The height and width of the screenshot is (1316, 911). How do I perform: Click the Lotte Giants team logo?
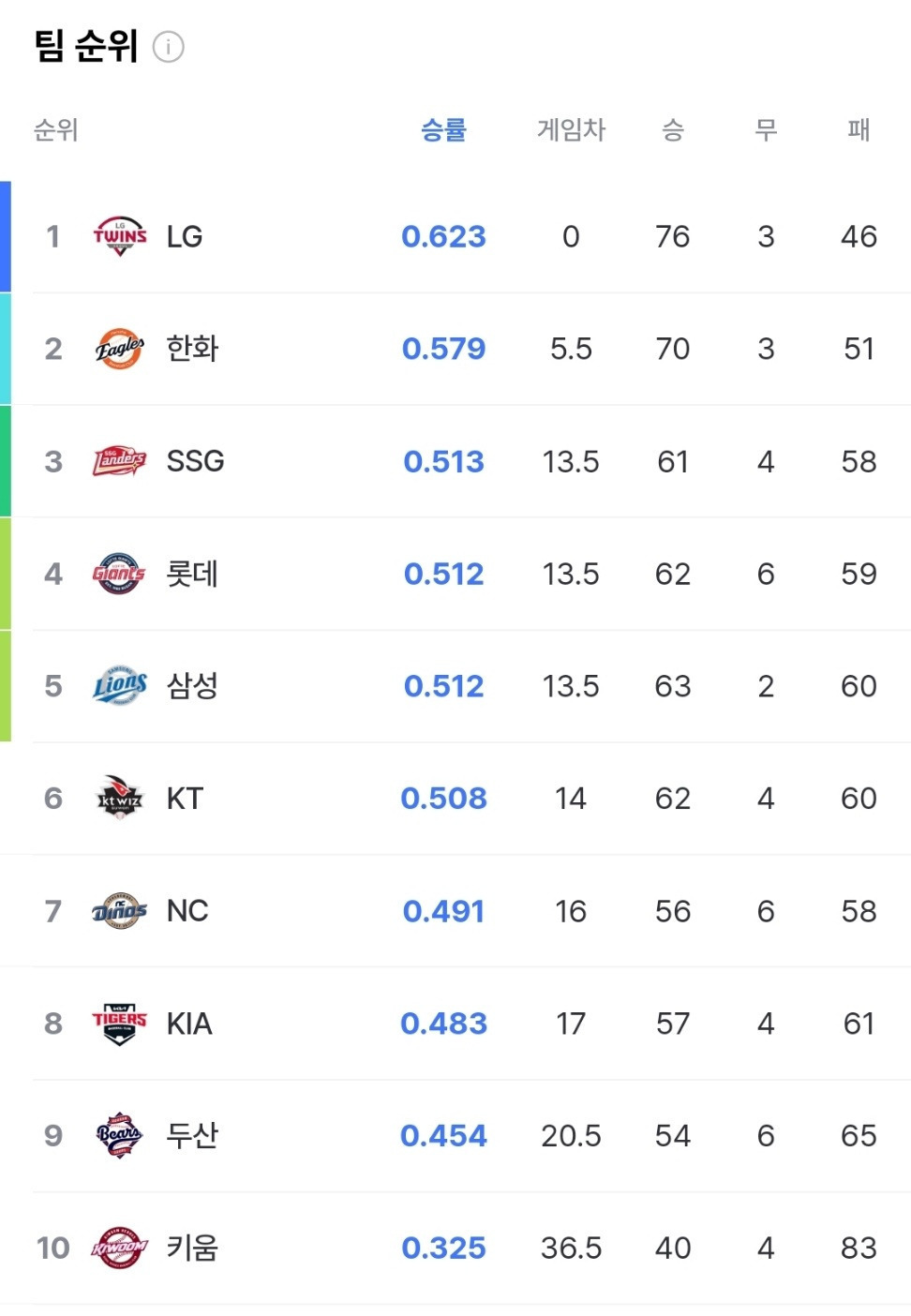click(120, 574)
